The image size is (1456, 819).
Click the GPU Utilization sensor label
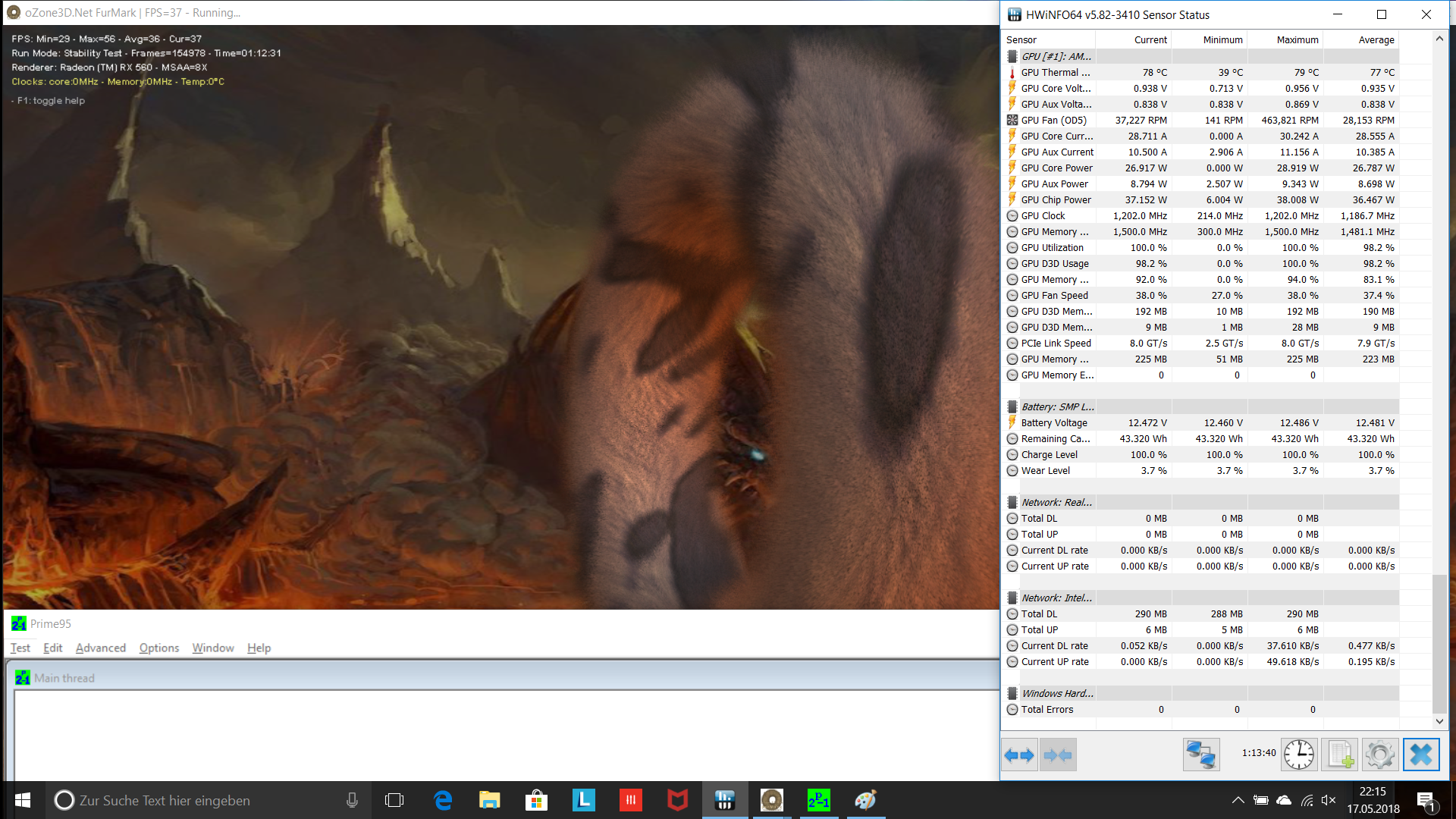point(1052,247)
